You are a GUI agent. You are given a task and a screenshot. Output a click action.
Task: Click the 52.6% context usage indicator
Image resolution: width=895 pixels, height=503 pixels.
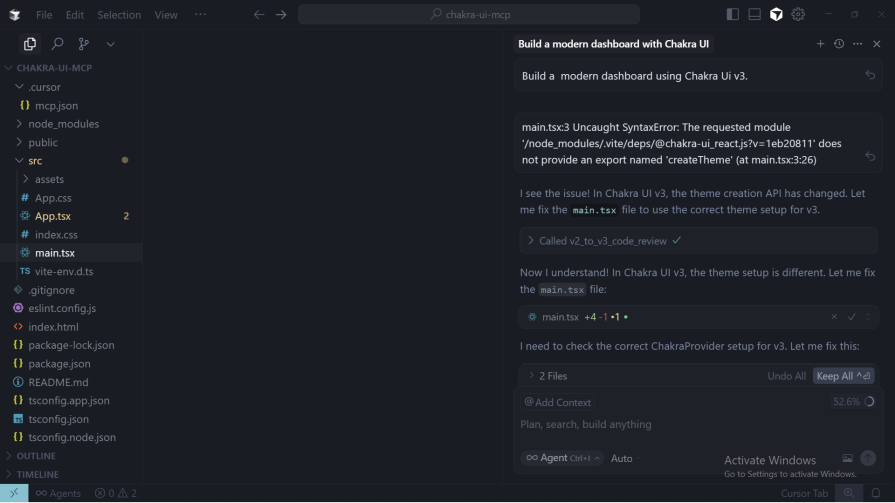(846, 402)
